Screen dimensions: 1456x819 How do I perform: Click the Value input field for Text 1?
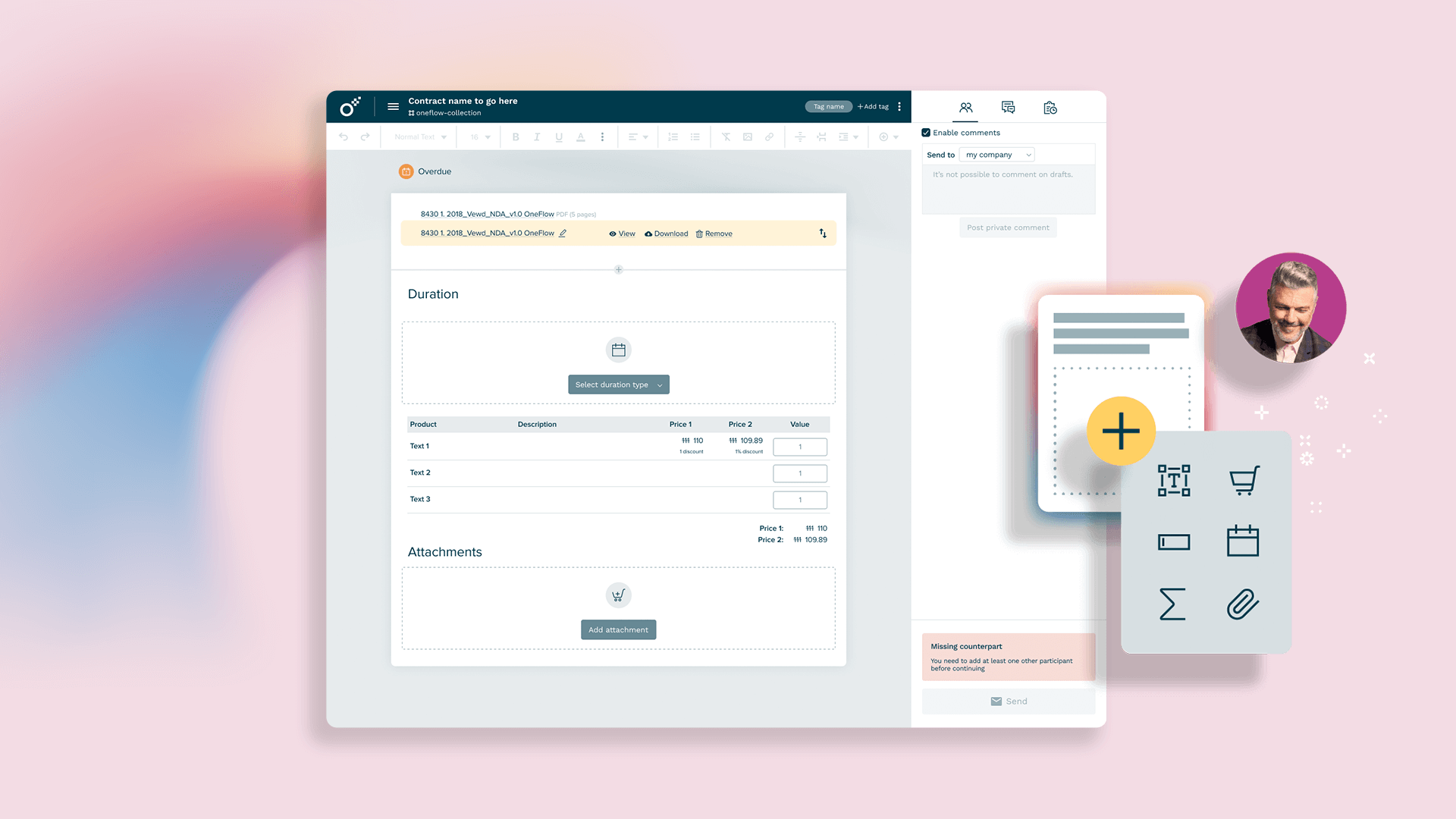[800, 447]
